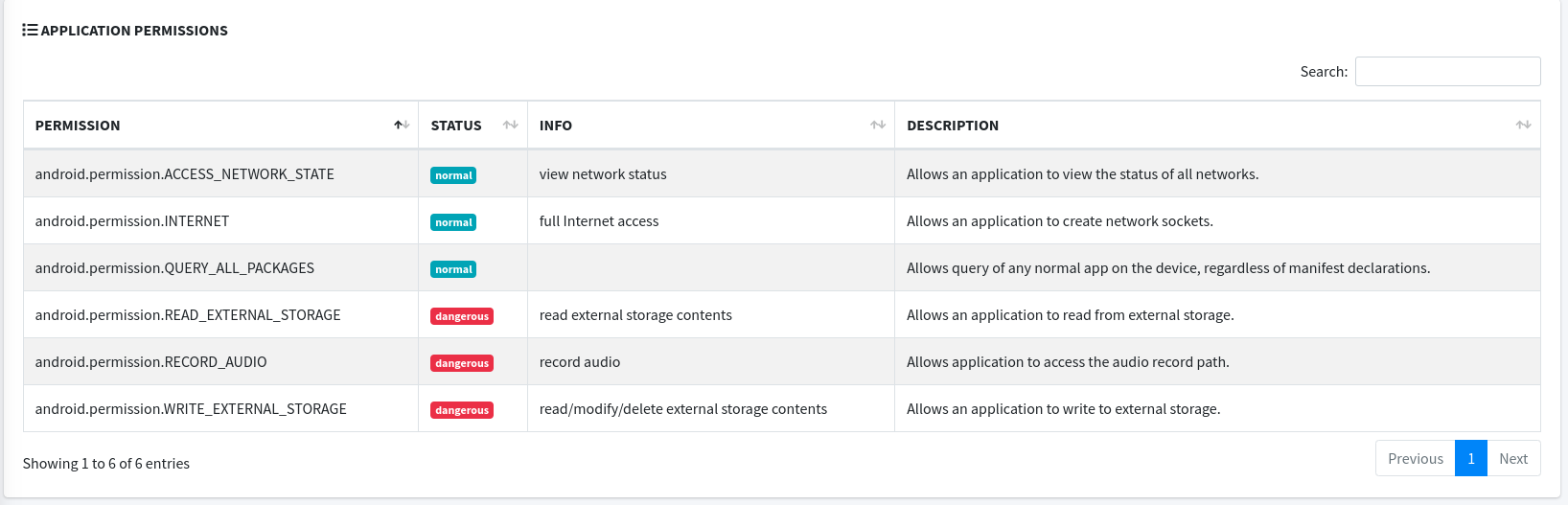The width and height of the screenshot is (1568, 505).
Task: Click the Status column sort arrows
Action: 510,126
